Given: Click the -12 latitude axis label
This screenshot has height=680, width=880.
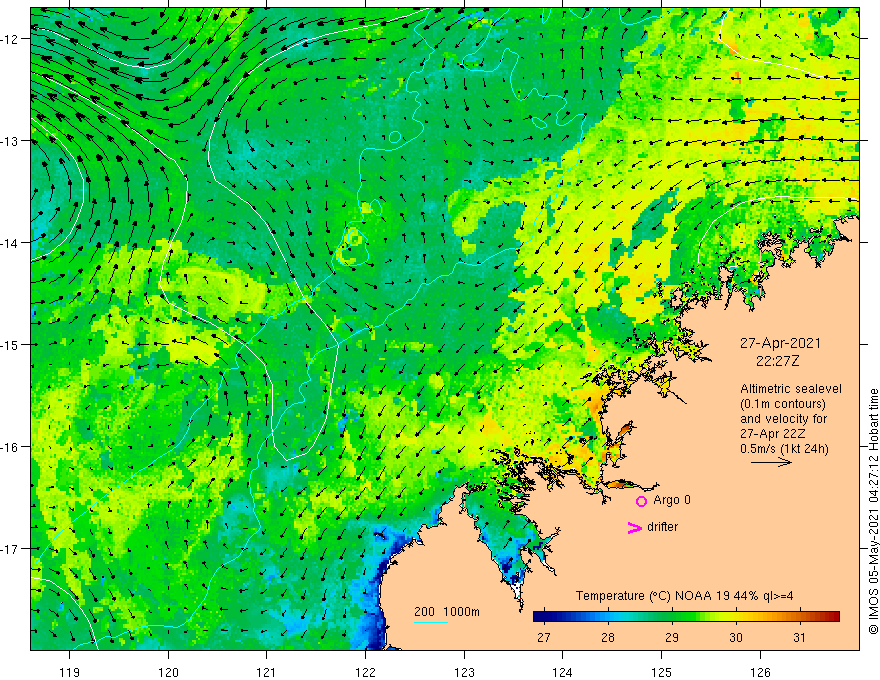Looking at the screenshot, I should click(10, 39).
